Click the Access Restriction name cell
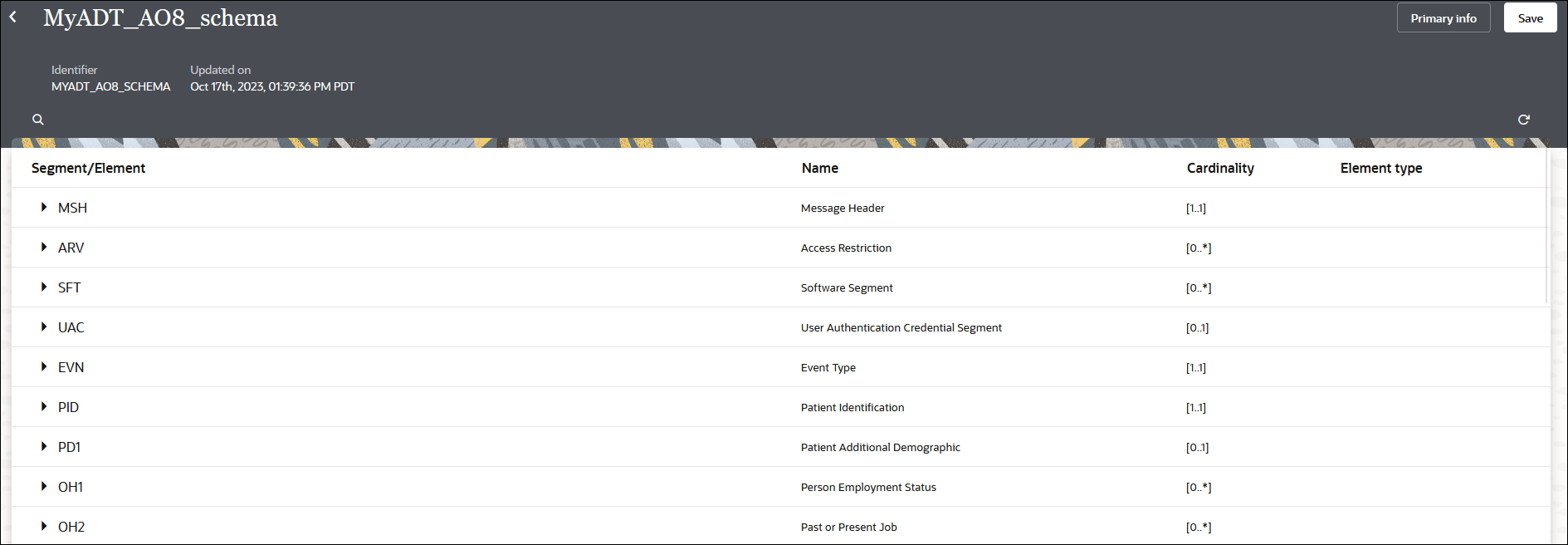1568x545 pixels. click(846, 248)
